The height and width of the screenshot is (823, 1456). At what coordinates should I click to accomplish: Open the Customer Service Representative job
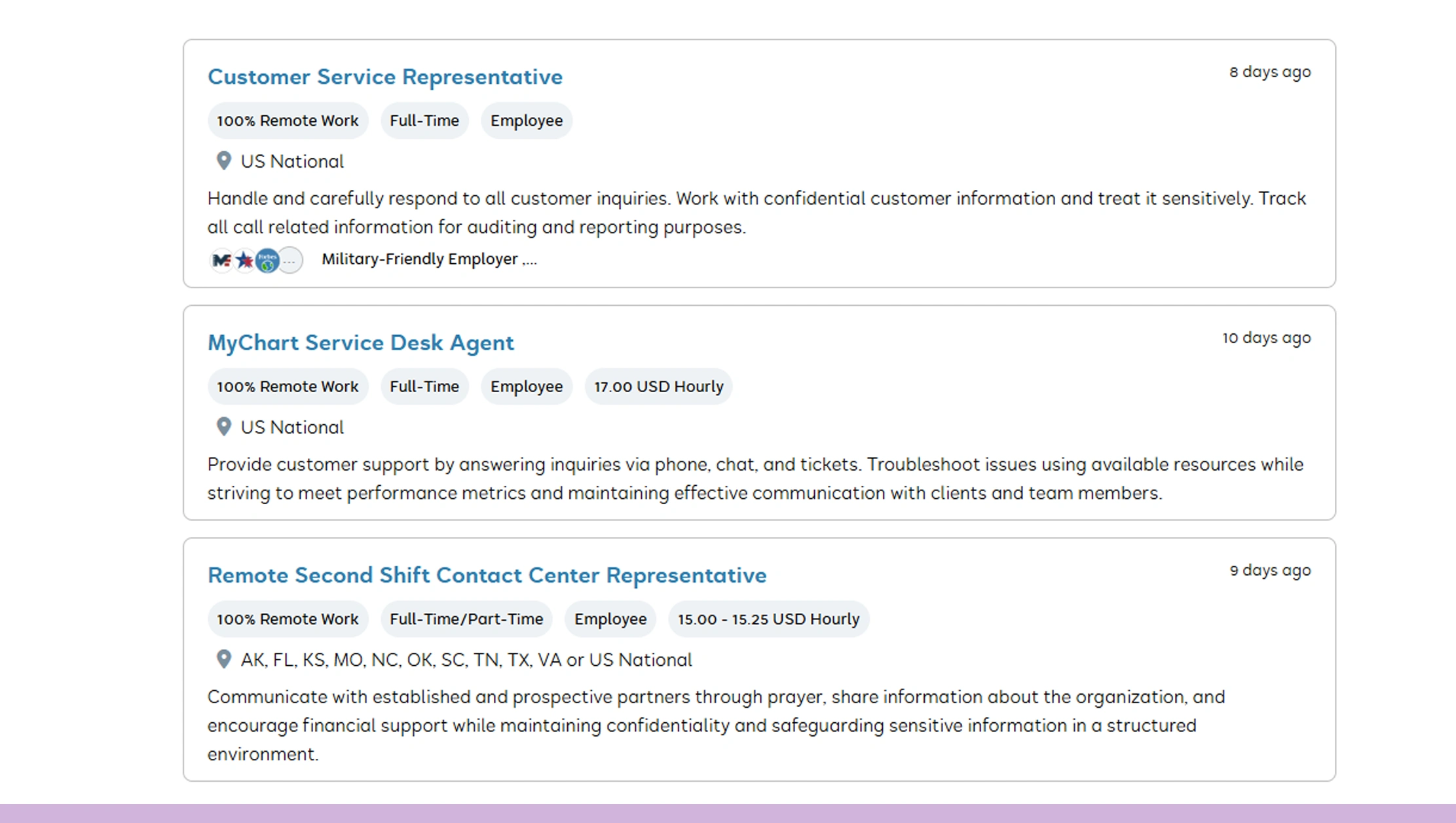coord(384,77)
